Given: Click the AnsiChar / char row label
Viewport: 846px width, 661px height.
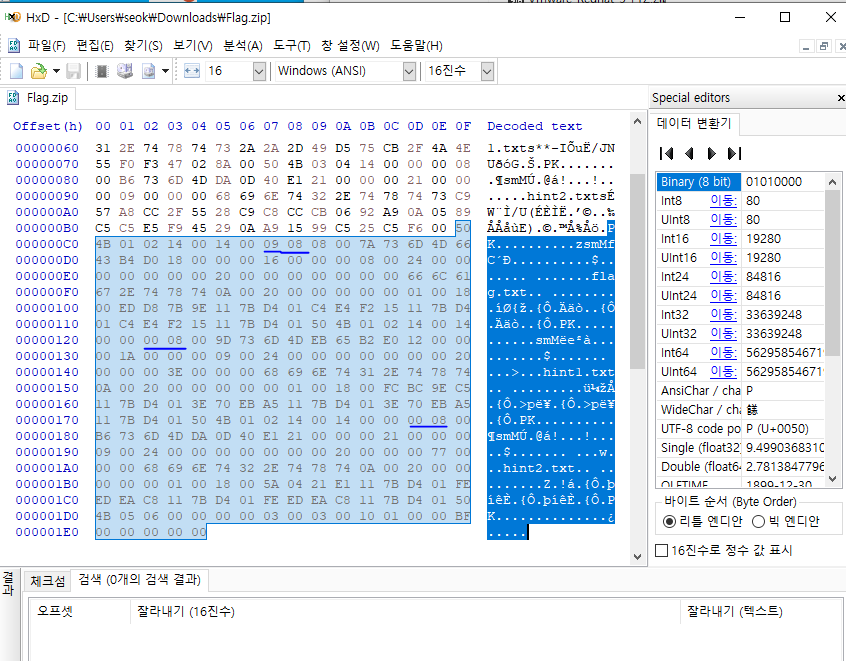Looking at the screenshot, I should (x=699, y=391).
